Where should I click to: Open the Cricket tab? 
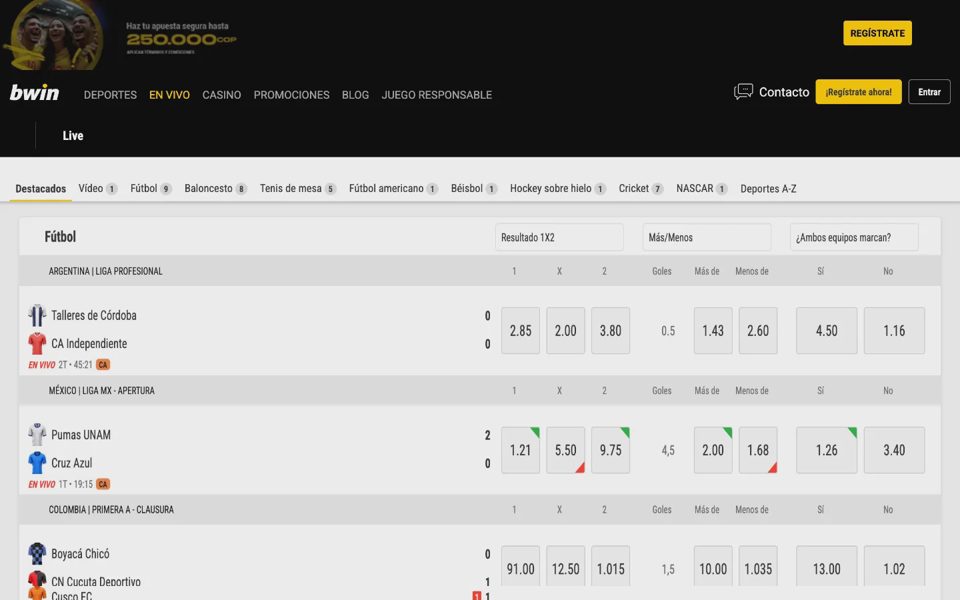click(x=640, y=189)
